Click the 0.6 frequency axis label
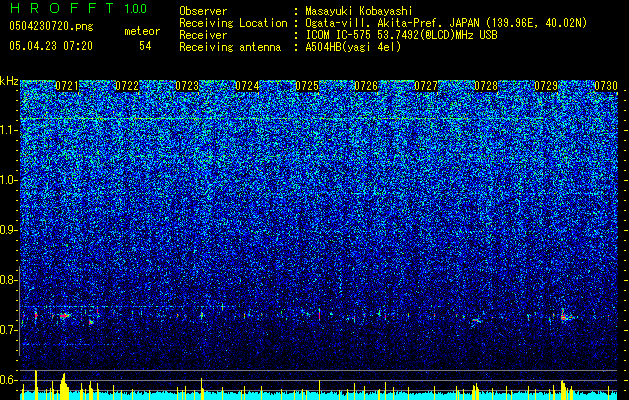The height and width of the screenshot is (400, 629). coord(8,380)
